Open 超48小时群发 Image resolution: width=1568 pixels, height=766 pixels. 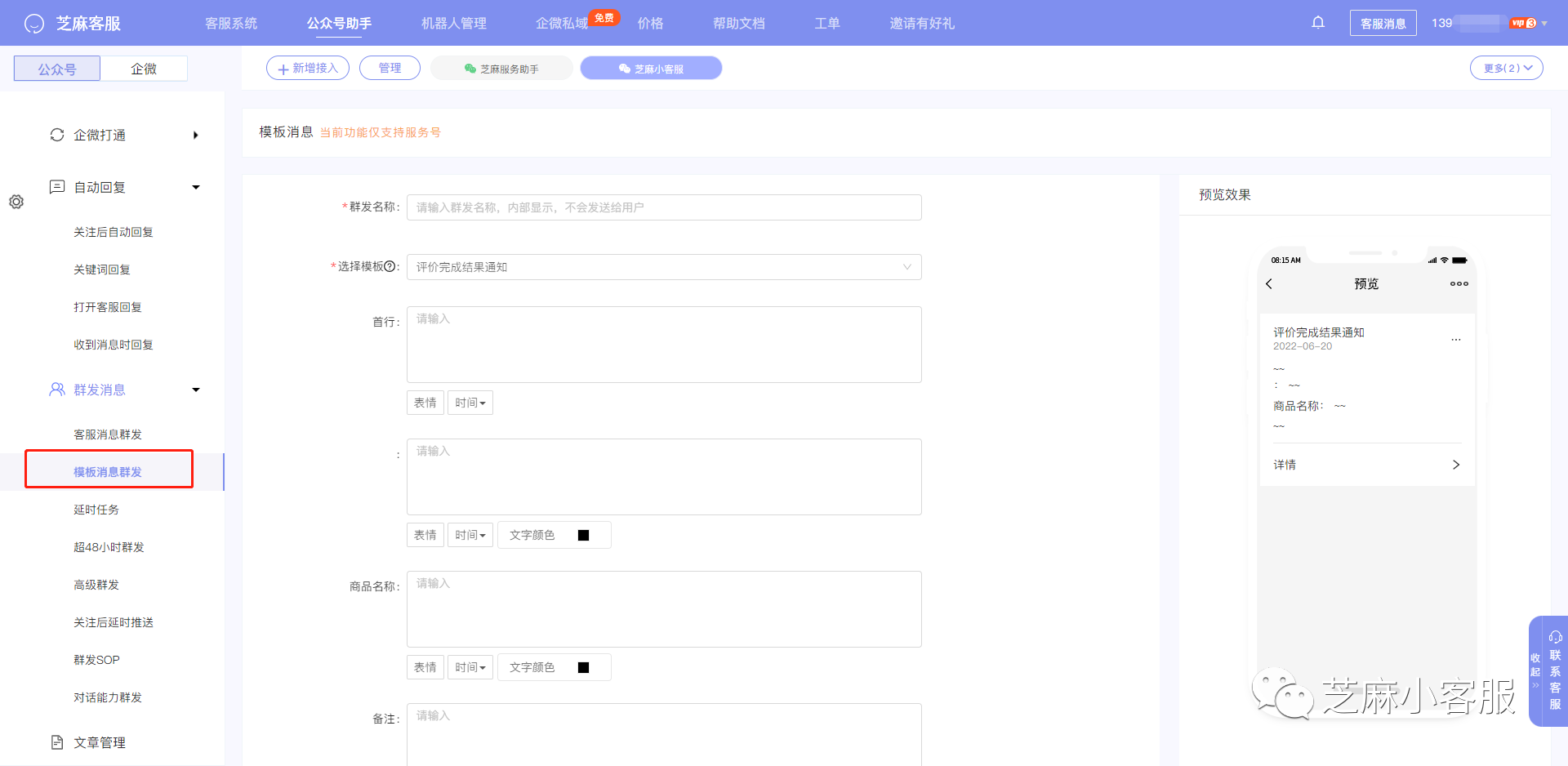coord(109,547)
